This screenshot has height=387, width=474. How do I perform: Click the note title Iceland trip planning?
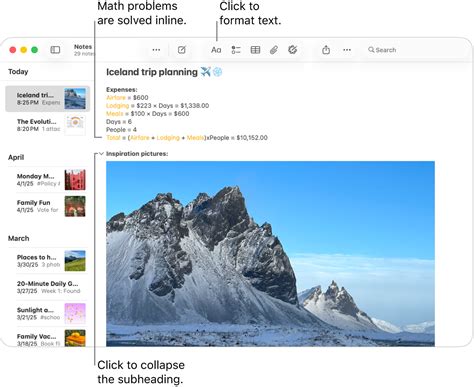[152, 72]
